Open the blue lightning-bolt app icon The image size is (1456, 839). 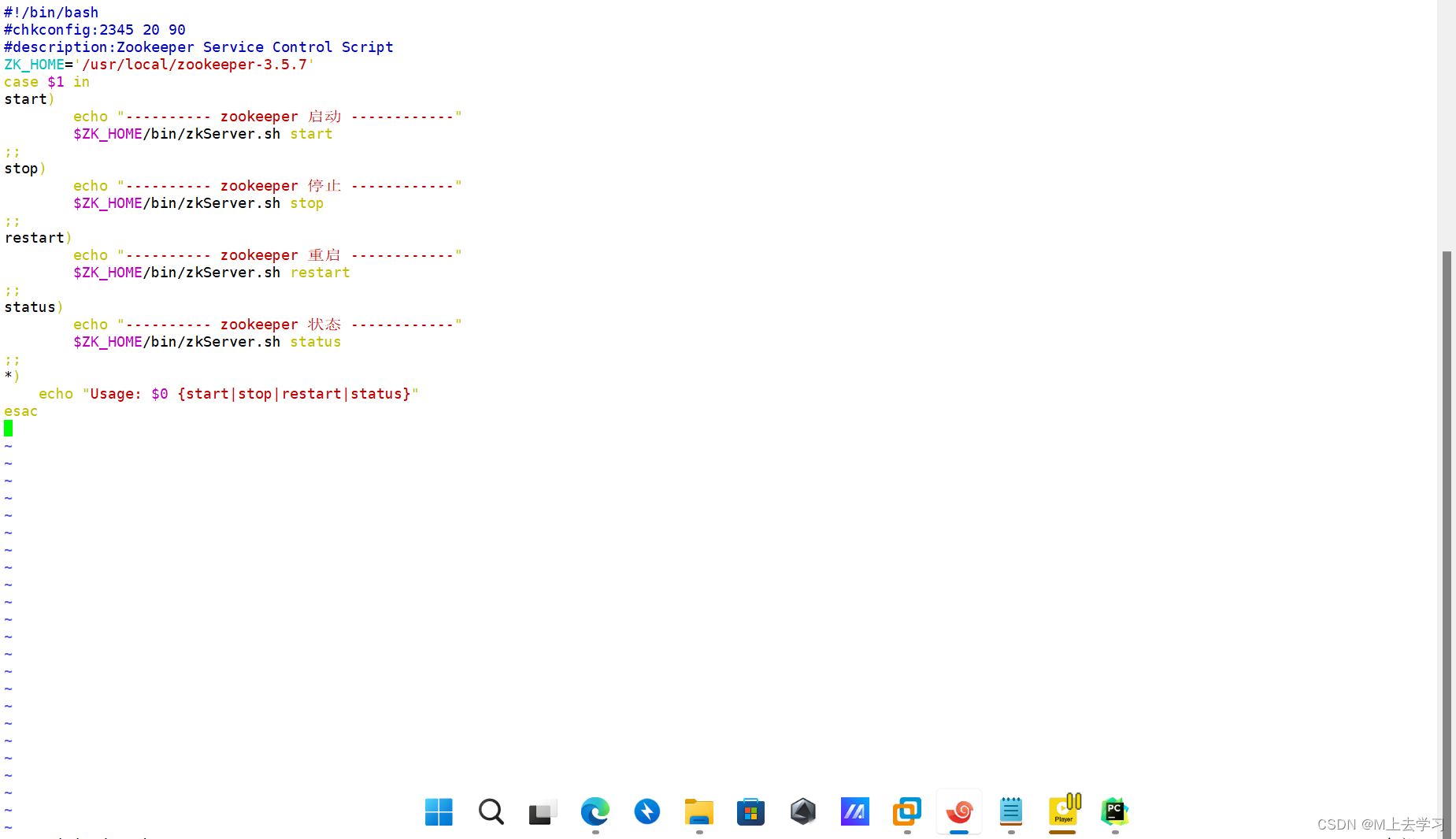[x=646, y=811]
